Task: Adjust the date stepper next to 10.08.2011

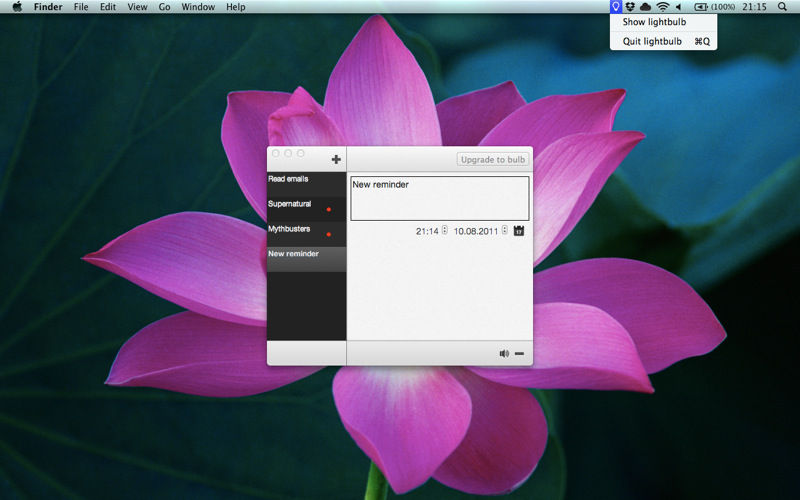Action: (x=505, y=230)
